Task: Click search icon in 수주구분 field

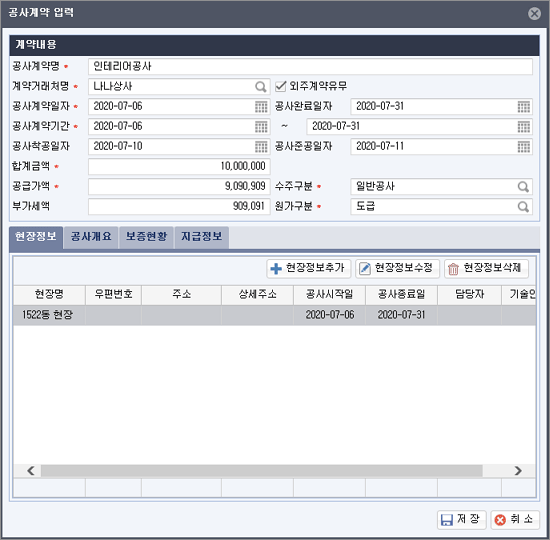Action: (523, 187)
